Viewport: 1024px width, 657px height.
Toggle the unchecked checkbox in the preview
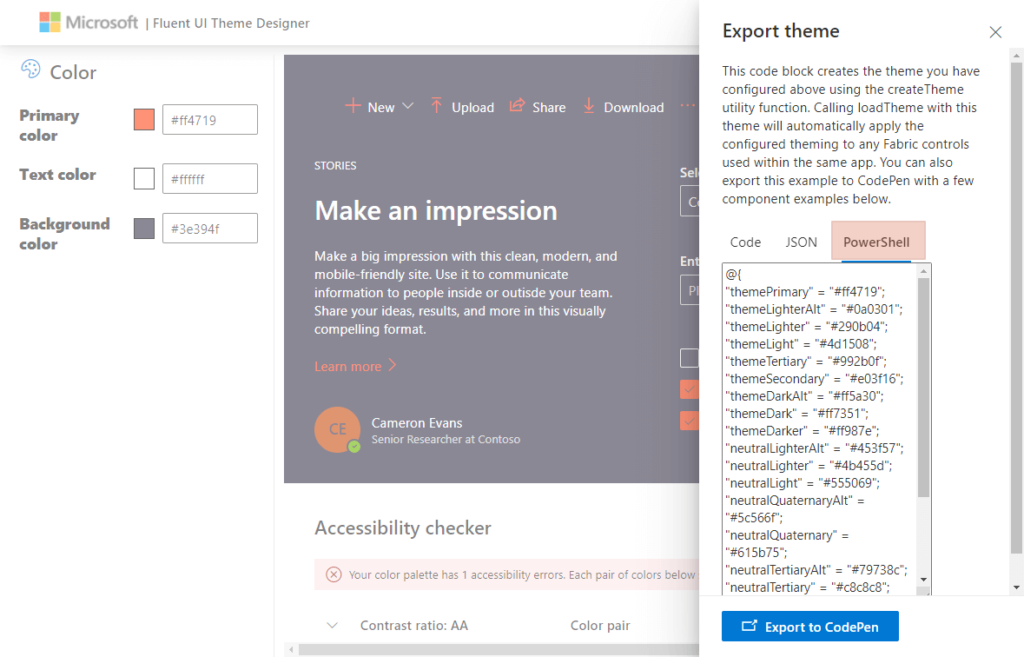pyautogui.click(x=689, y=358)
